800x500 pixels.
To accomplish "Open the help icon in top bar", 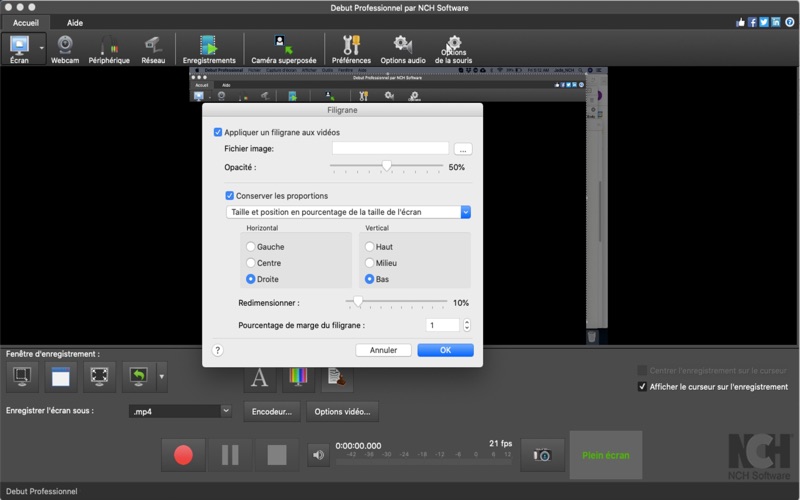I will point(789,22).
